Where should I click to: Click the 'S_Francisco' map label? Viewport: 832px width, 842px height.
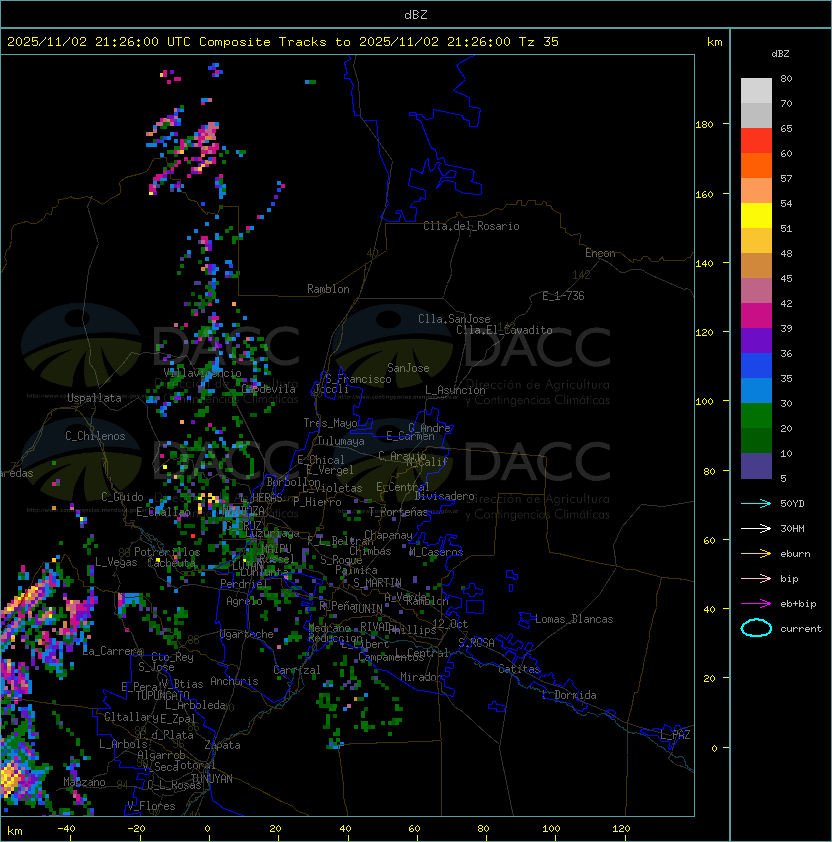coord(358,379)
